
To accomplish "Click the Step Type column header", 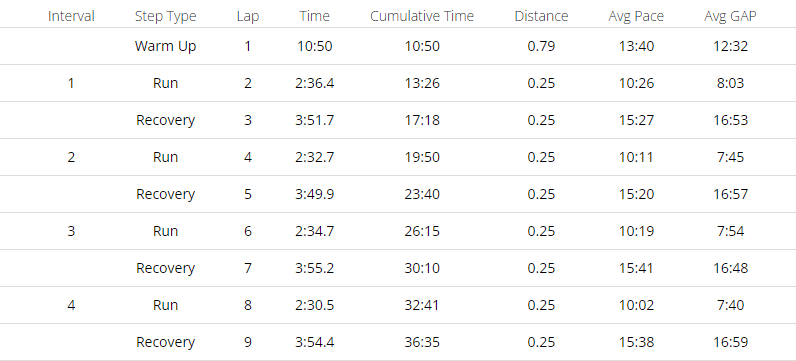I will click(165, 16).
